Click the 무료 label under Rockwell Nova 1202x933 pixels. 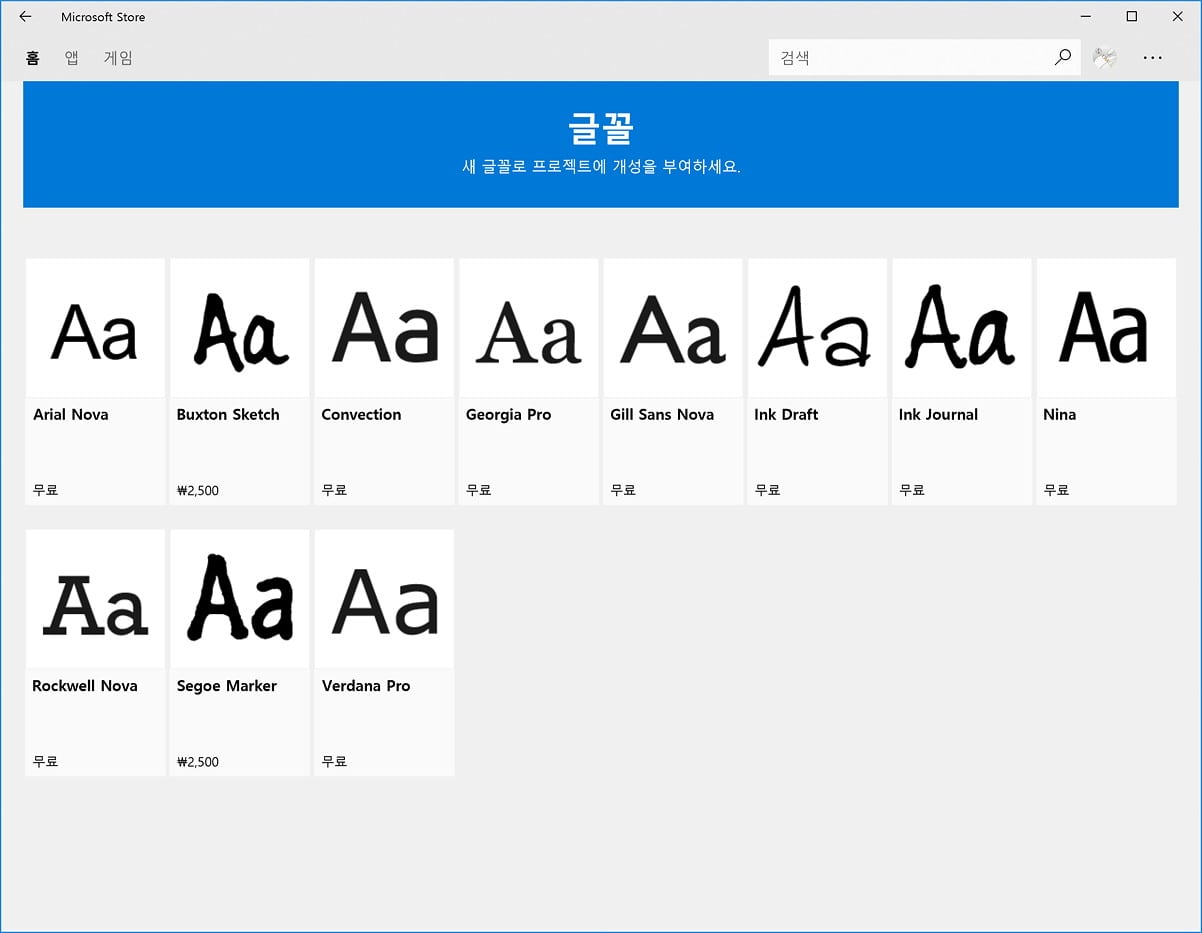coord(45,761)
